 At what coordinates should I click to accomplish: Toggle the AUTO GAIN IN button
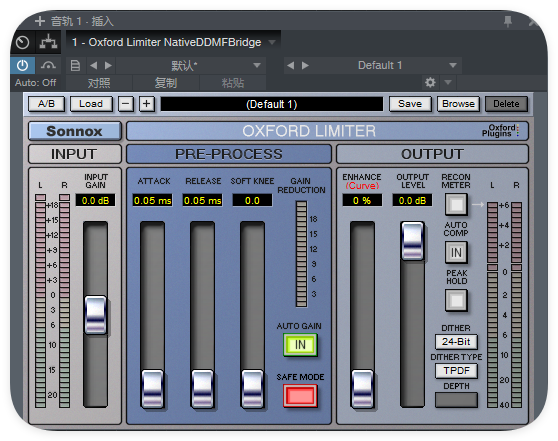[x=300, y=345]
